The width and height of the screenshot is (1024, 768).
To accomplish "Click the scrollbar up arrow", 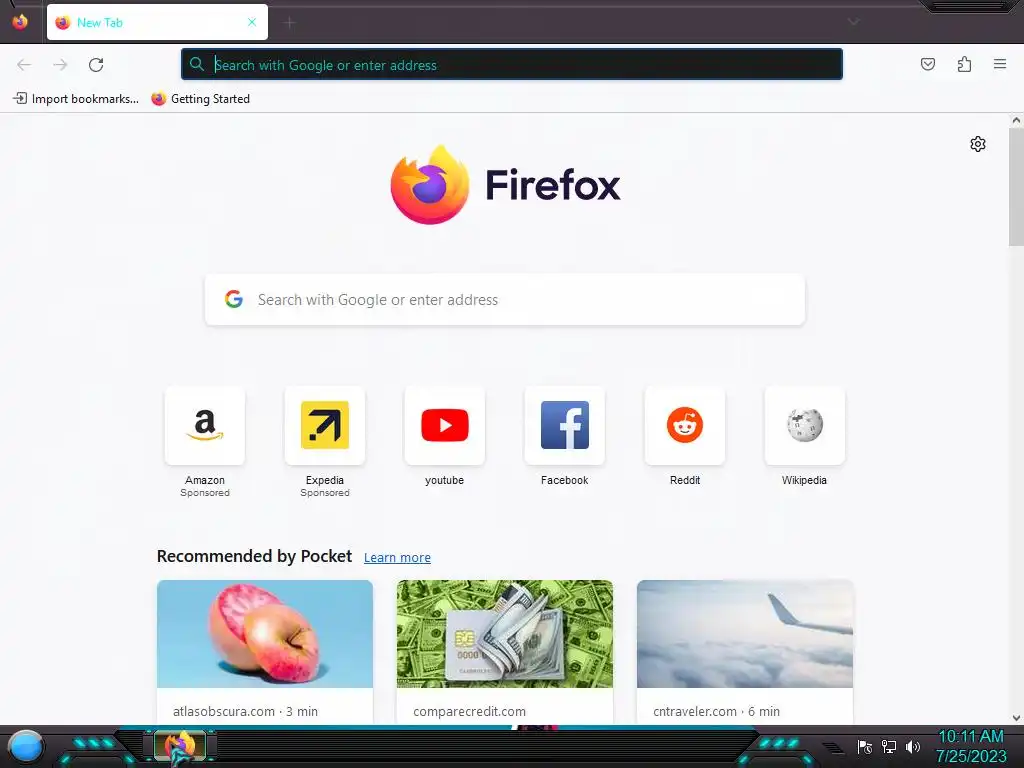I will (x=1016, y=120).
